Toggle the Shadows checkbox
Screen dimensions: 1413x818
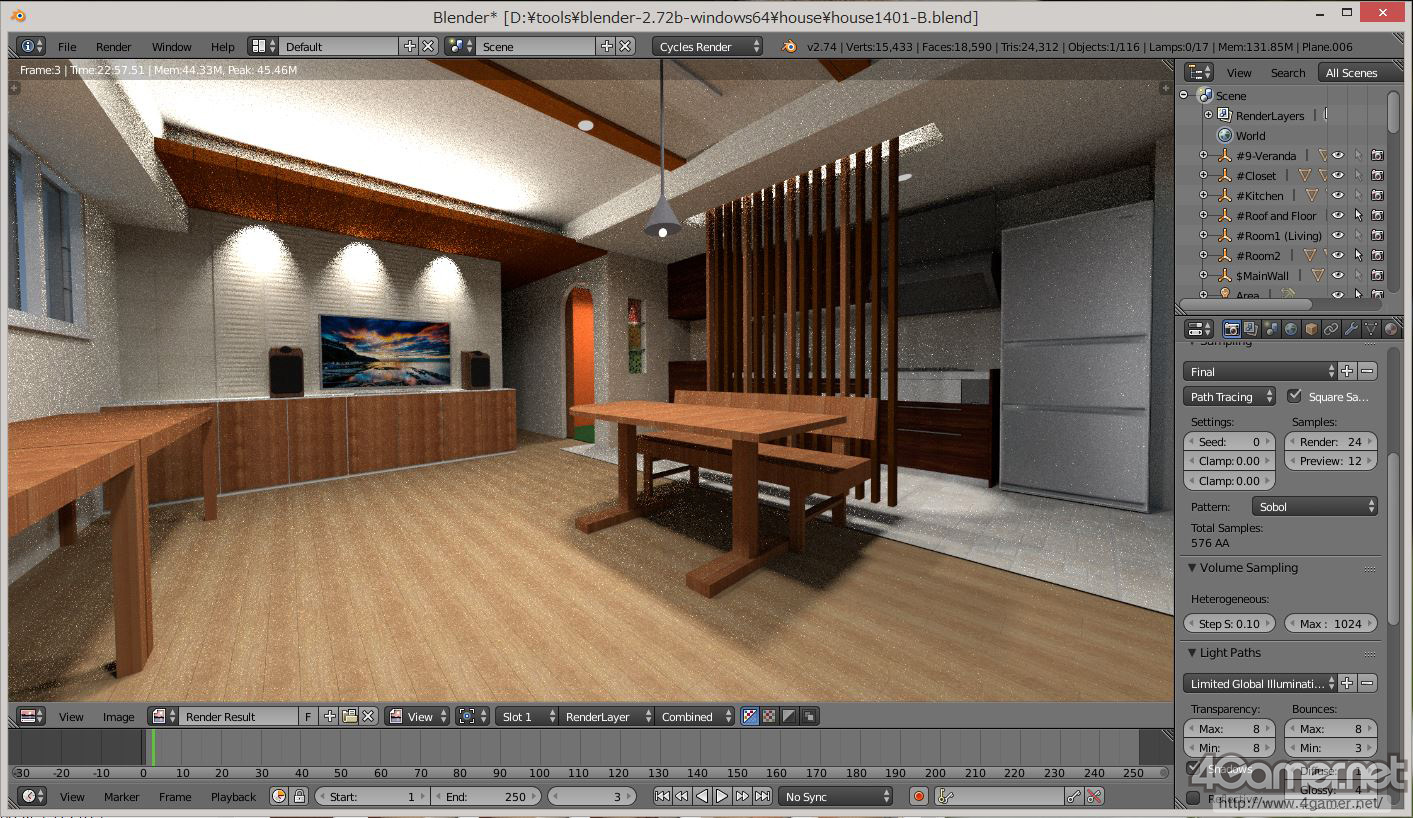click(x=1193, y=769)
